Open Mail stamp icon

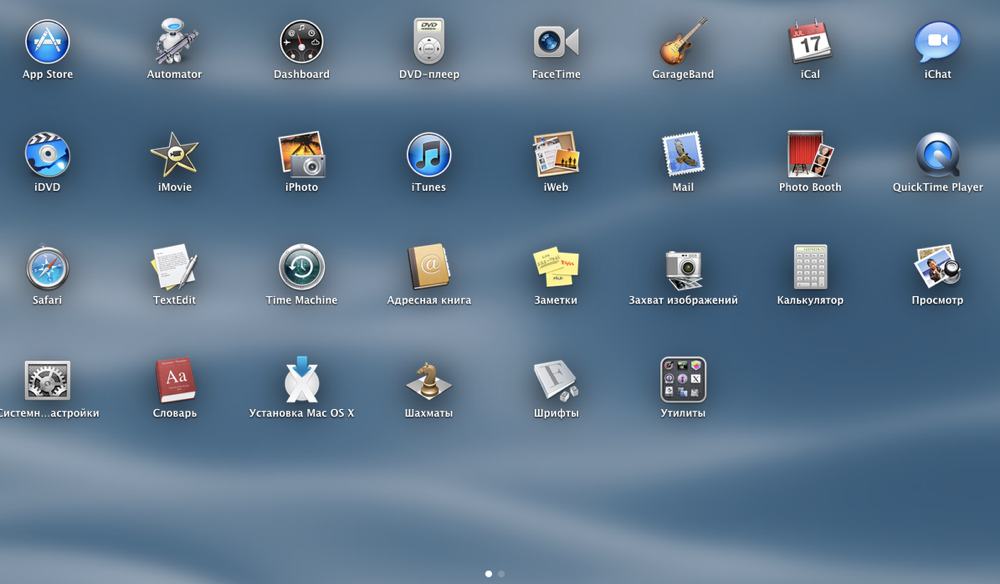[x=683, y=155]
